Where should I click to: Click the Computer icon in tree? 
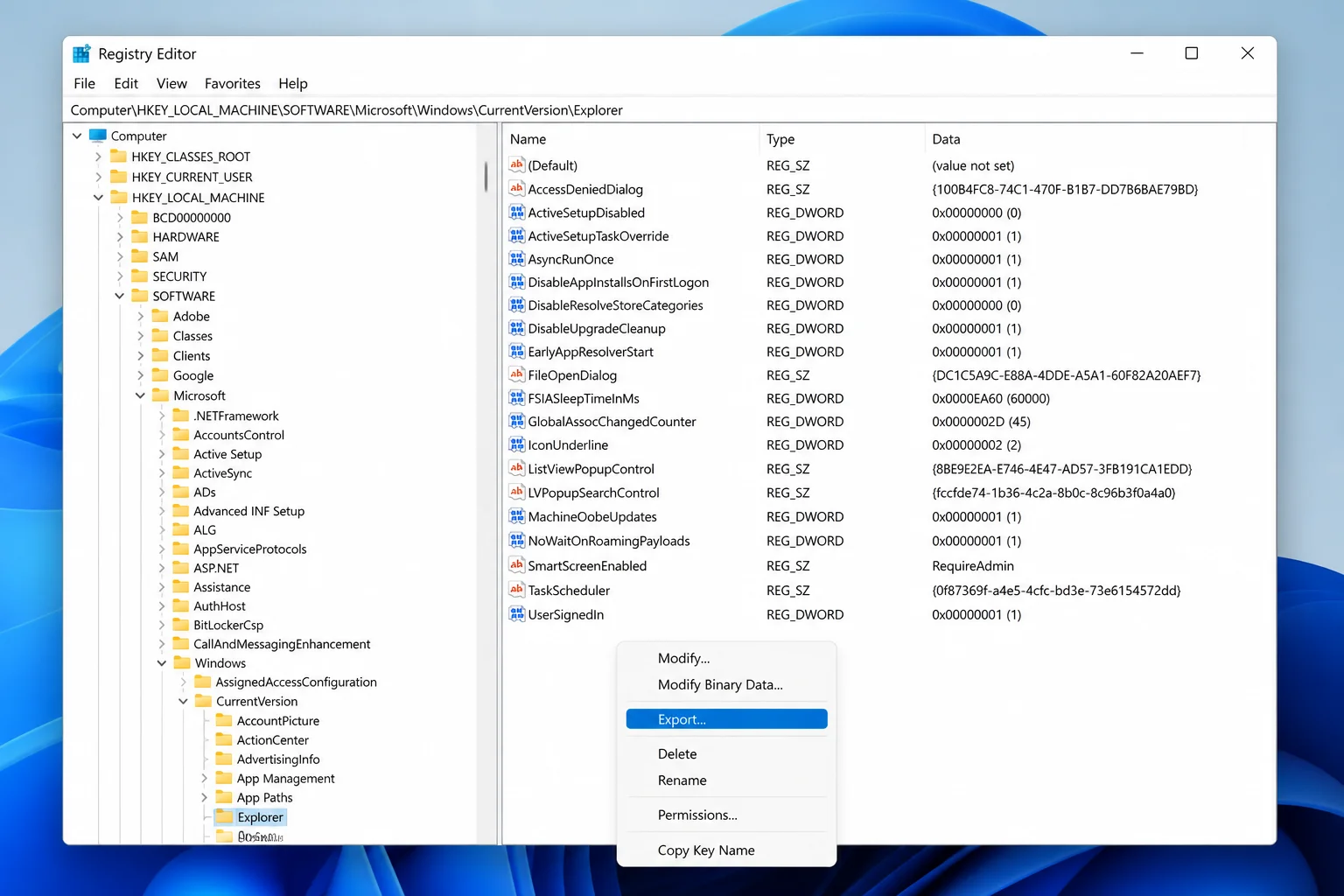click(x=97, y=136)
